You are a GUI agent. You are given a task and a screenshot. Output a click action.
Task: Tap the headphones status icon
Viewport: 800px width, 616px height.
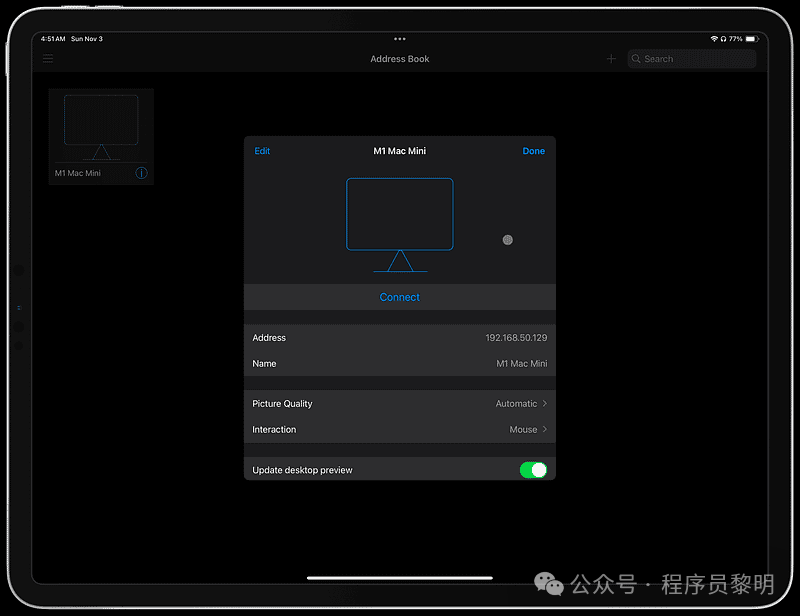723,39
